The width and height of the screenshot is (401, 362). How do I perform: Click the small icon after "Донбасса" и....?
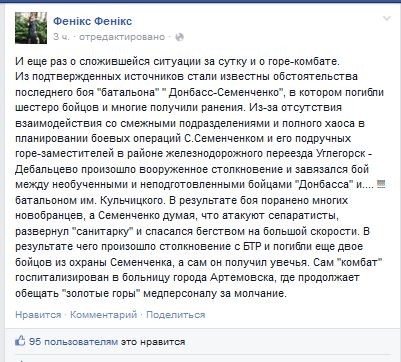click(381, 184)
